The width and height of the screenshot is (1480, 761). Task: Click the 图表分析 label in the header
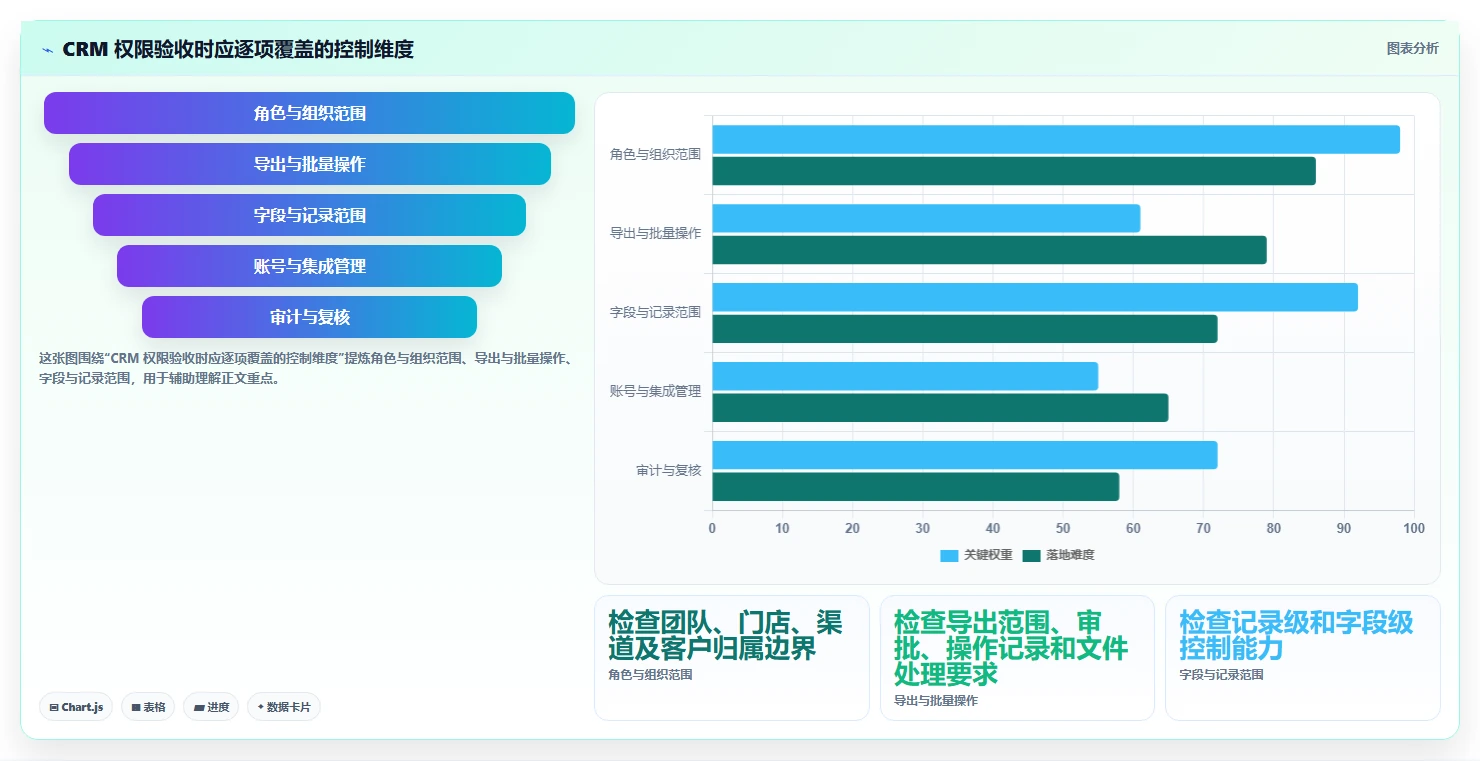[1412, 48]
